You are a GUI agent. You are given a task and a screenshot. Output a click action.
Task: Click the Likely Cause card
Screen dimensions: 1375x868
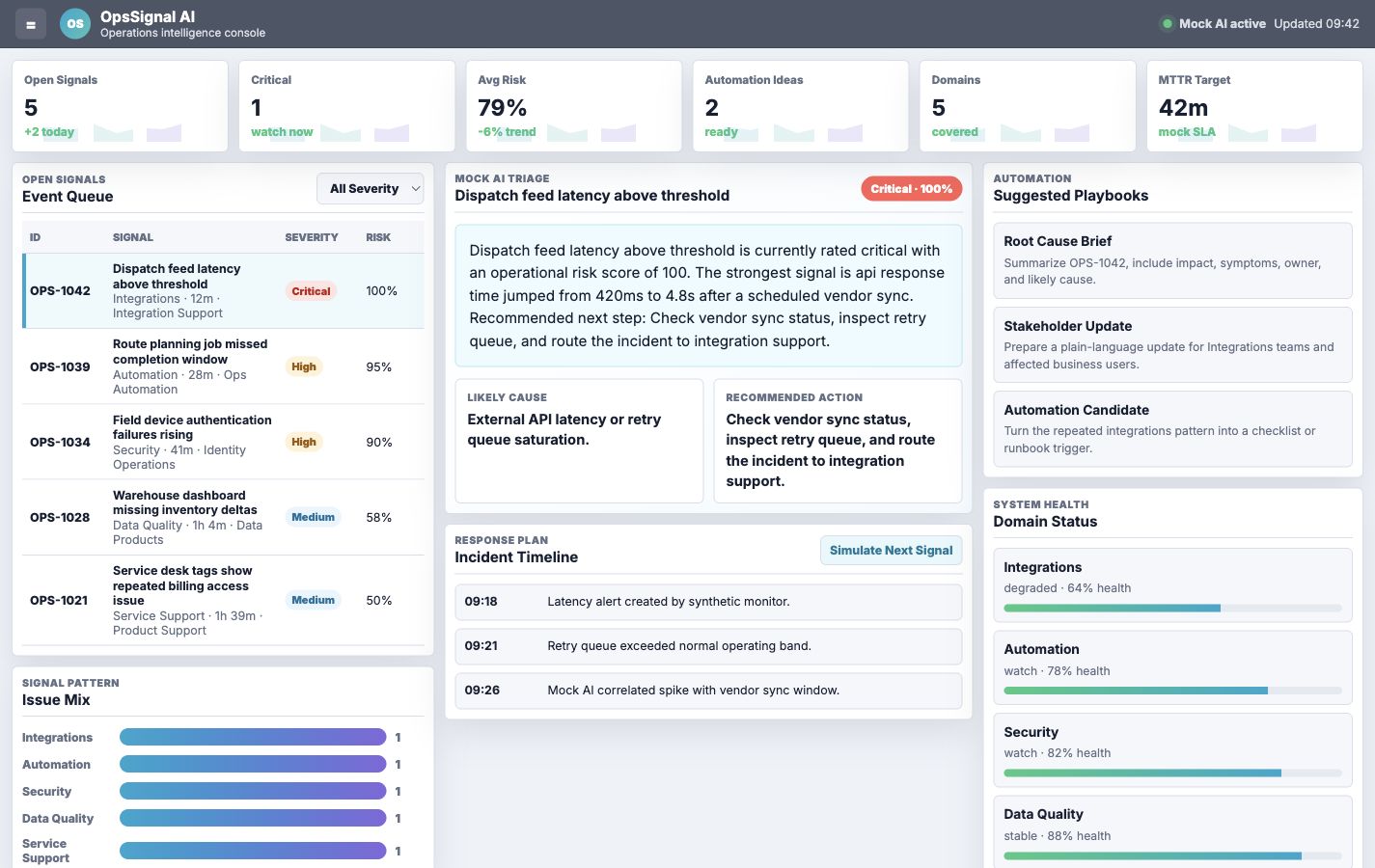click(579, 441)
